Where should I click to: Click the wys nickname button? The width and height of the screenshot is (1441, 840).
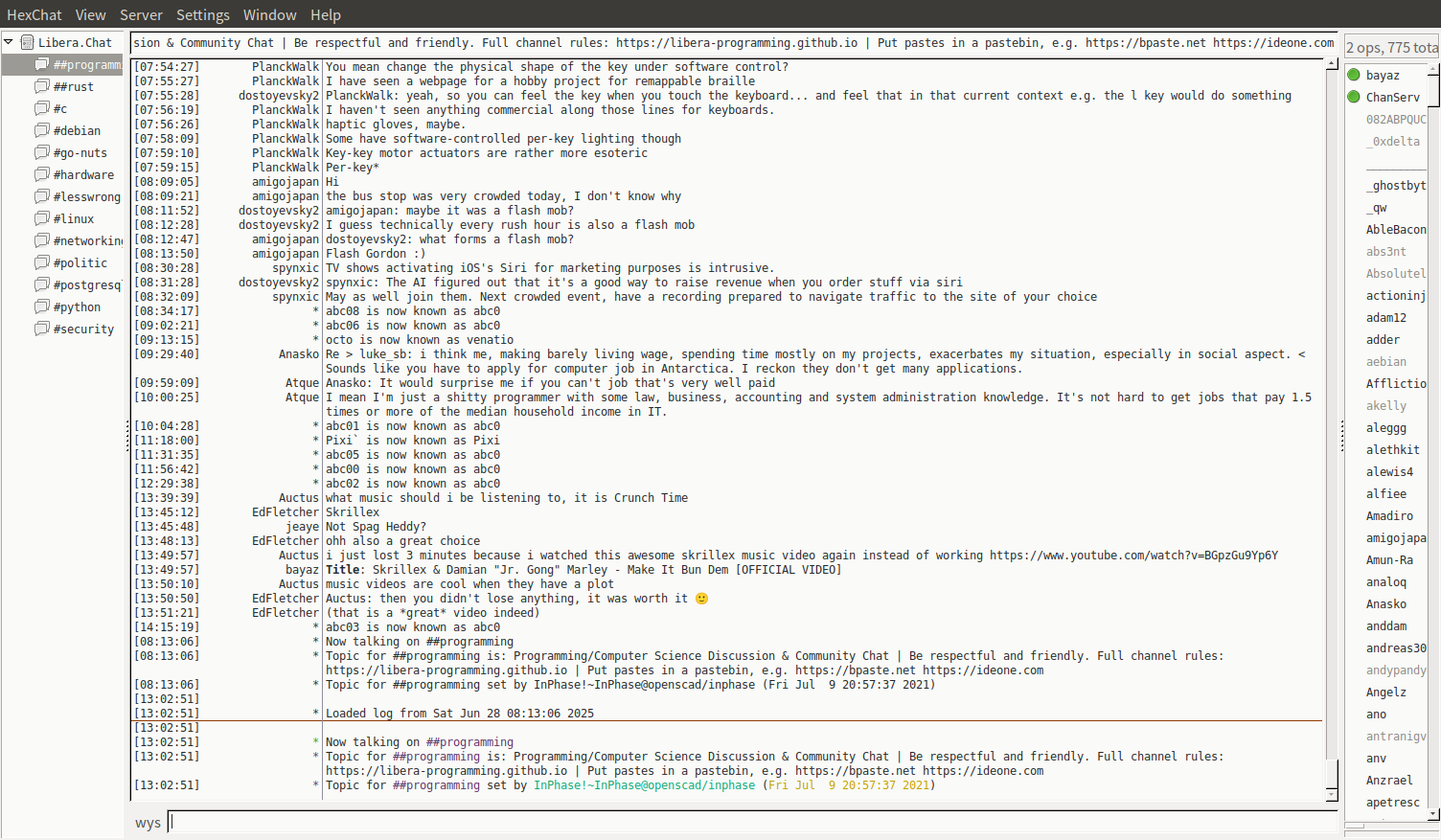148,823
